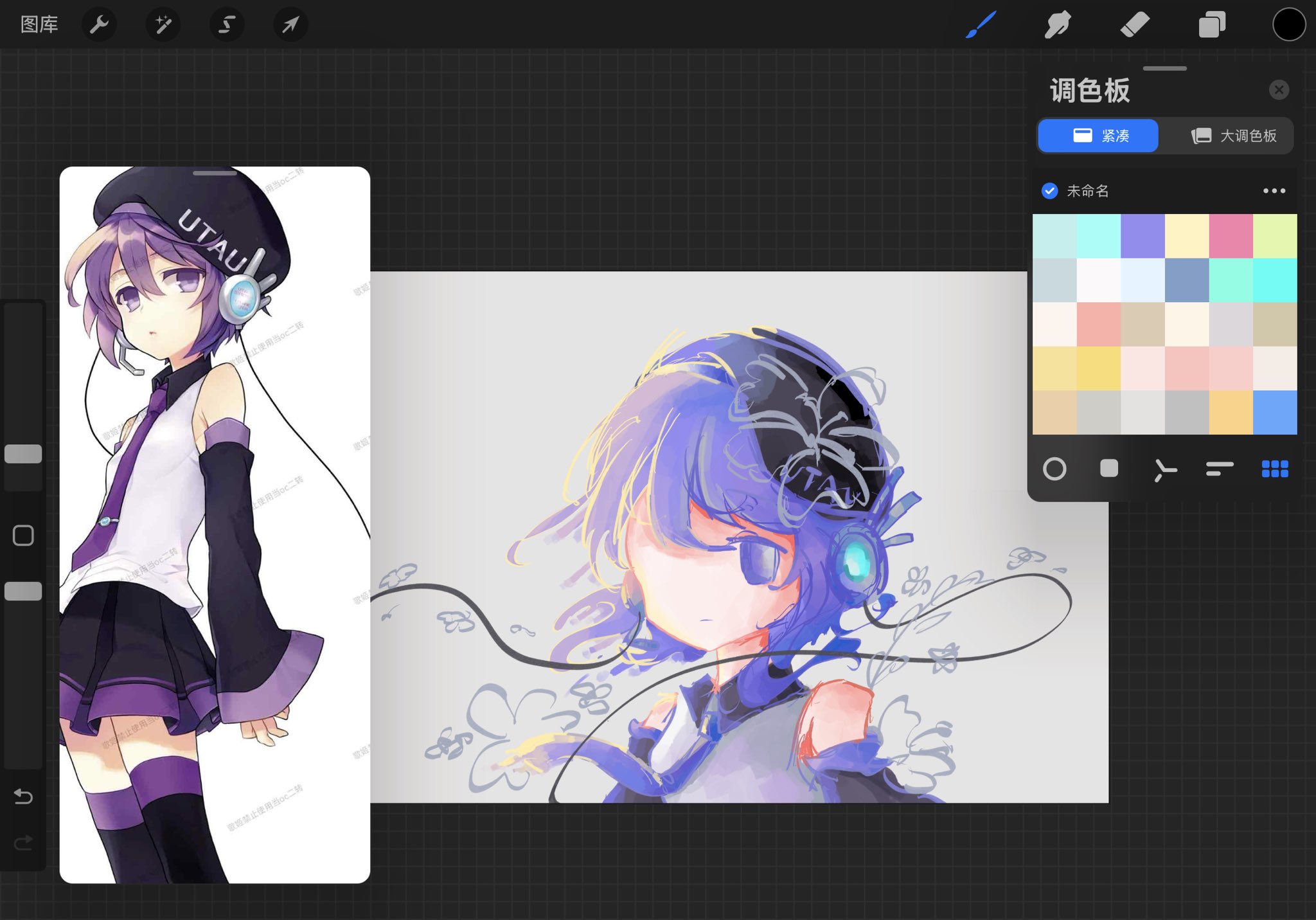Pick the pink swatch in top row

point(1231,236)
